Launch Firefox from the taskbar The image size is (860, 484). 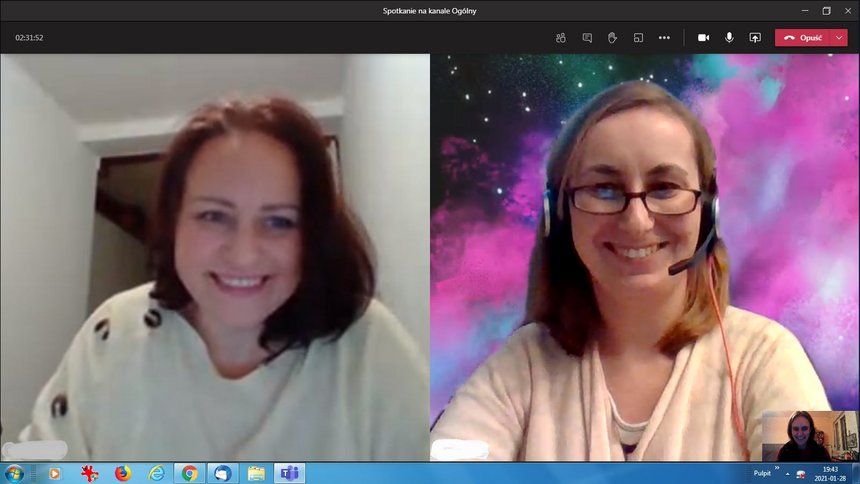[x=123, y=473]
